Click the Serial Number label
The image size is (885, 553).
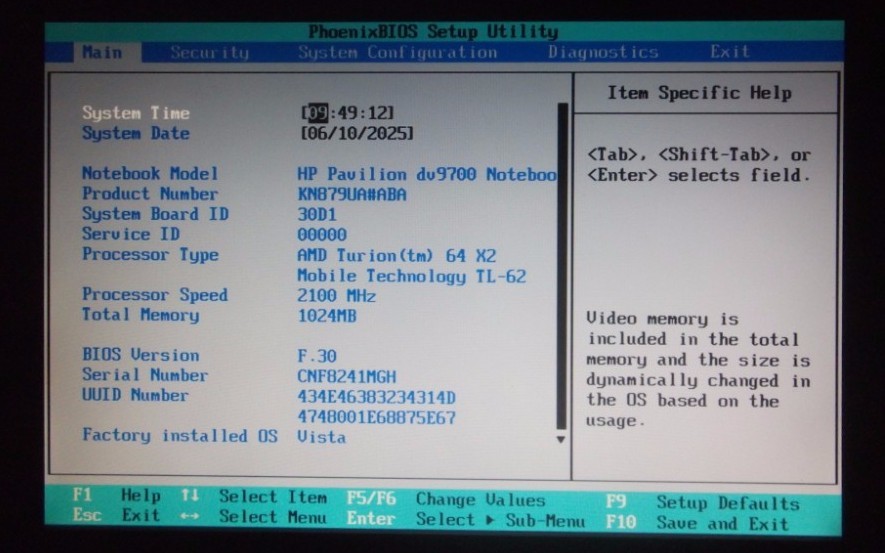point(145,375)
